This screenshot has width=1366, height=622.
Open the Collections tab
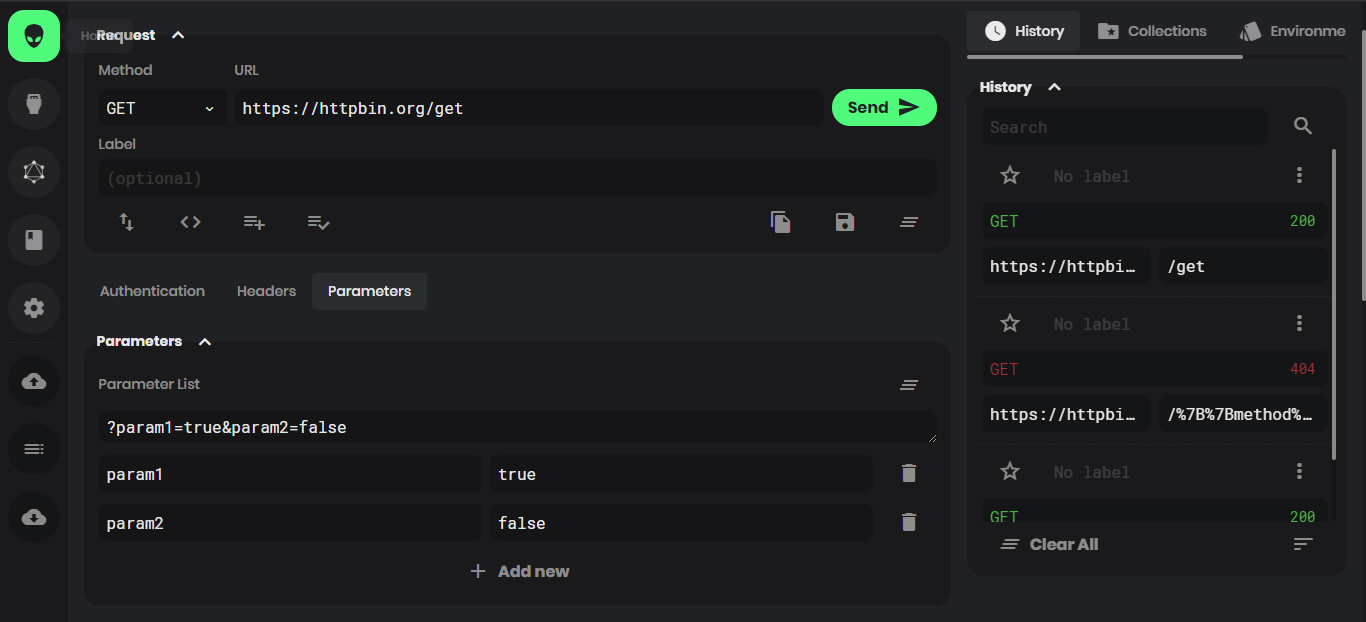click(x=1152, y=30)
